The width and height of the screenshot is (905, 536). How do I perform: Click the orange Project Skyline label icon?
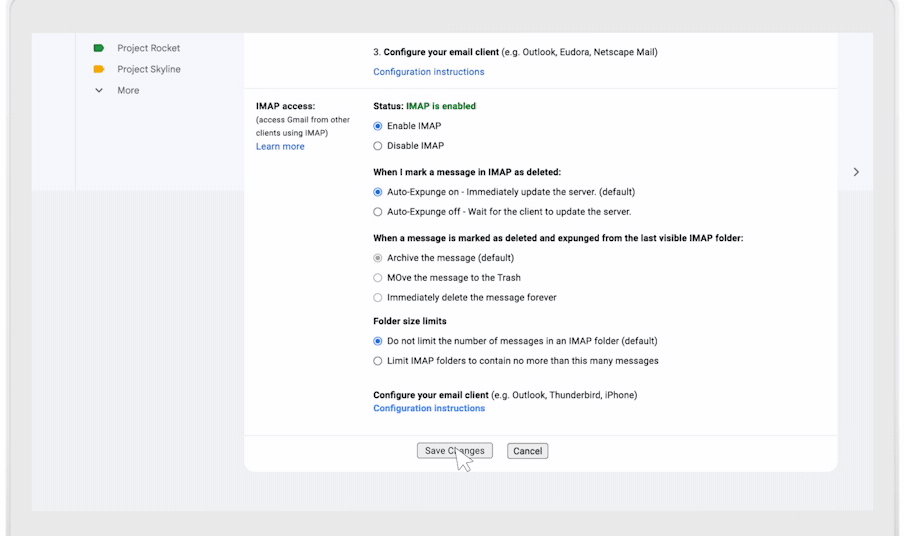coord(99,69)
